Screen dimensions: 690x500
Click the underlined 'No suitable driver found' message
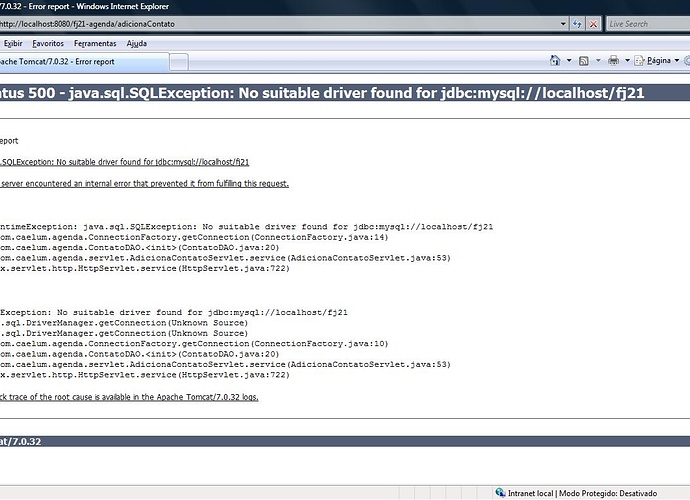click(125, 162)
